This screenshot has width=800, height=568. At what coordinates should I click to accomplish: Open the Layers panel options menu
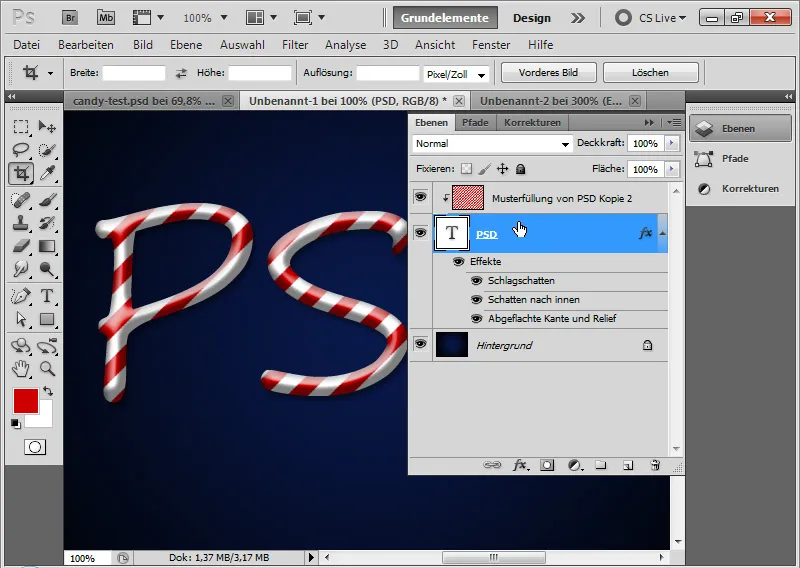pyautogui.click(x=674, y=122)
